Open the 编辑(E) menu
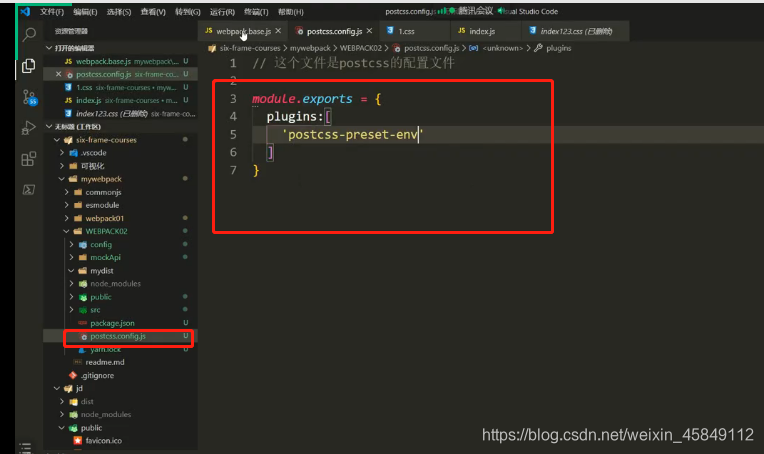 click(x=85, y=11)
